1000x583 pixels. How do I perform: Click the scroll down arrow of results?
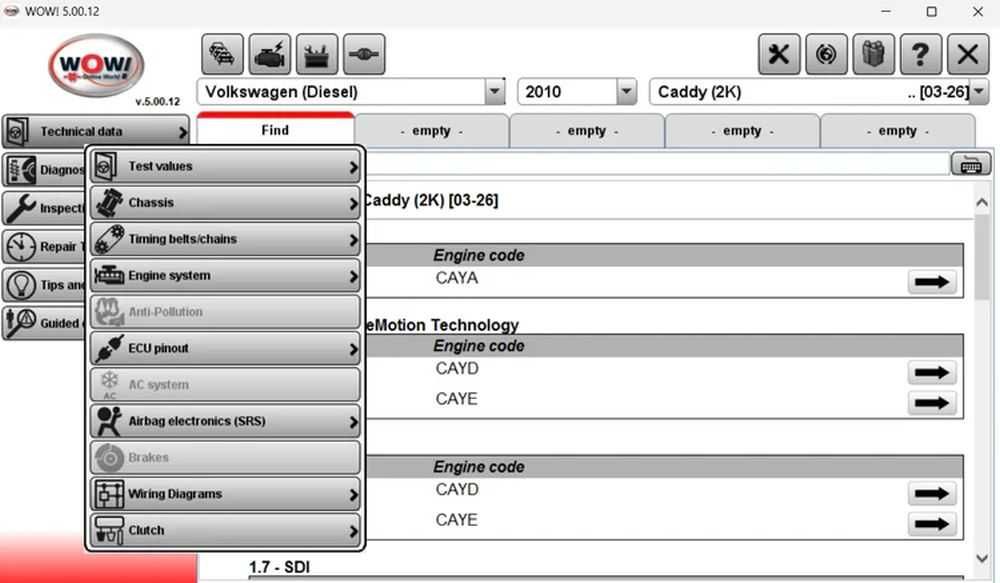pyautogui.click(x=982, y=559)
